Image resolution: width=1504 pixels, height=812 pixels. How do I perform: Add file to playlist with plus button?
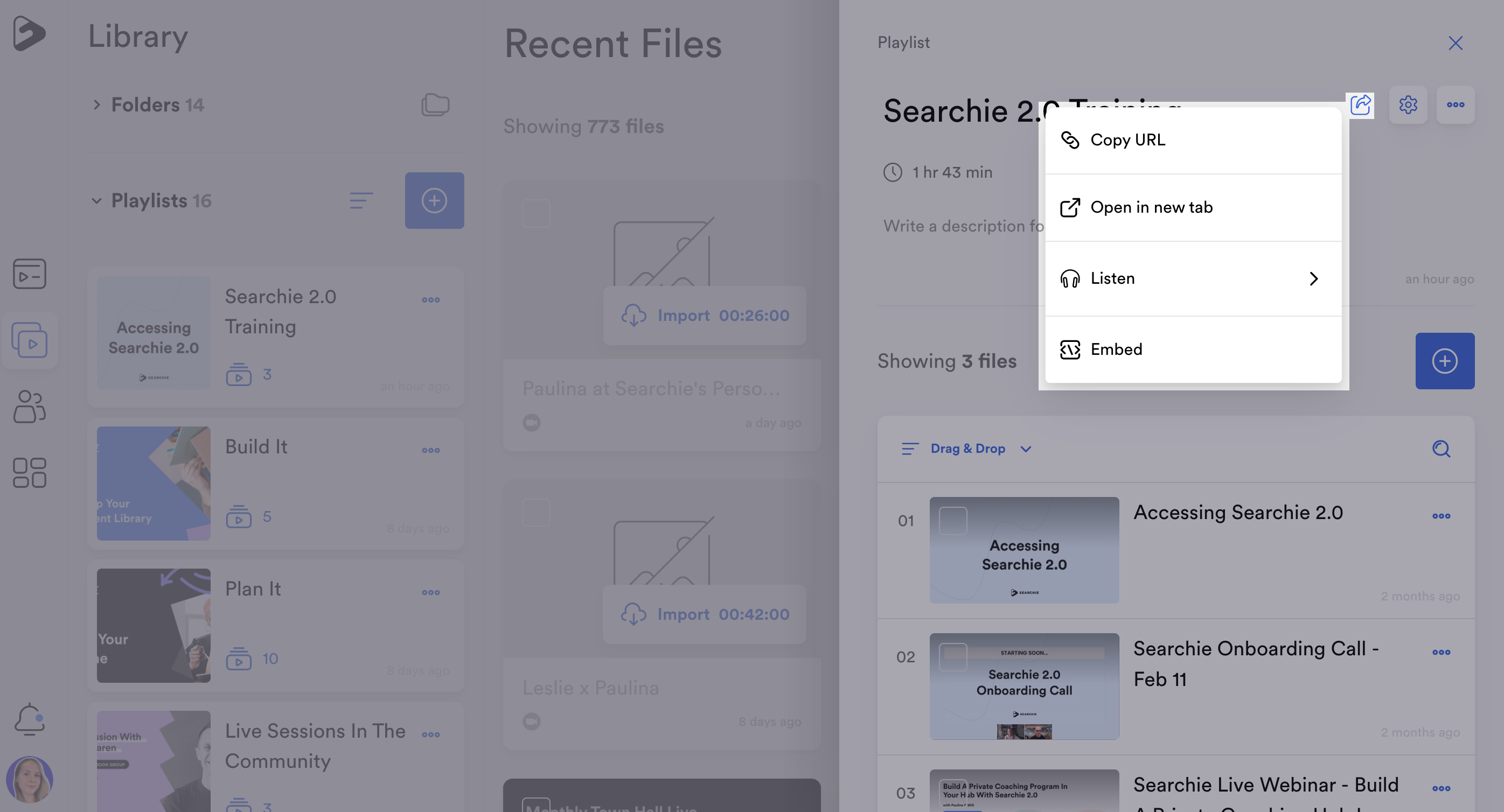click(1444, 361)
